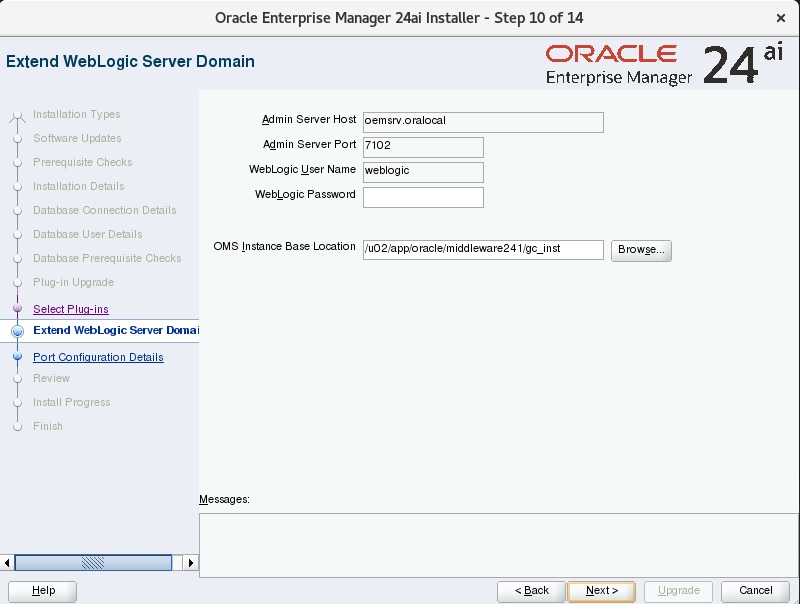Go back to the previous step
The width and height of the screenshot is (800, 604).
tap(532, 591)
